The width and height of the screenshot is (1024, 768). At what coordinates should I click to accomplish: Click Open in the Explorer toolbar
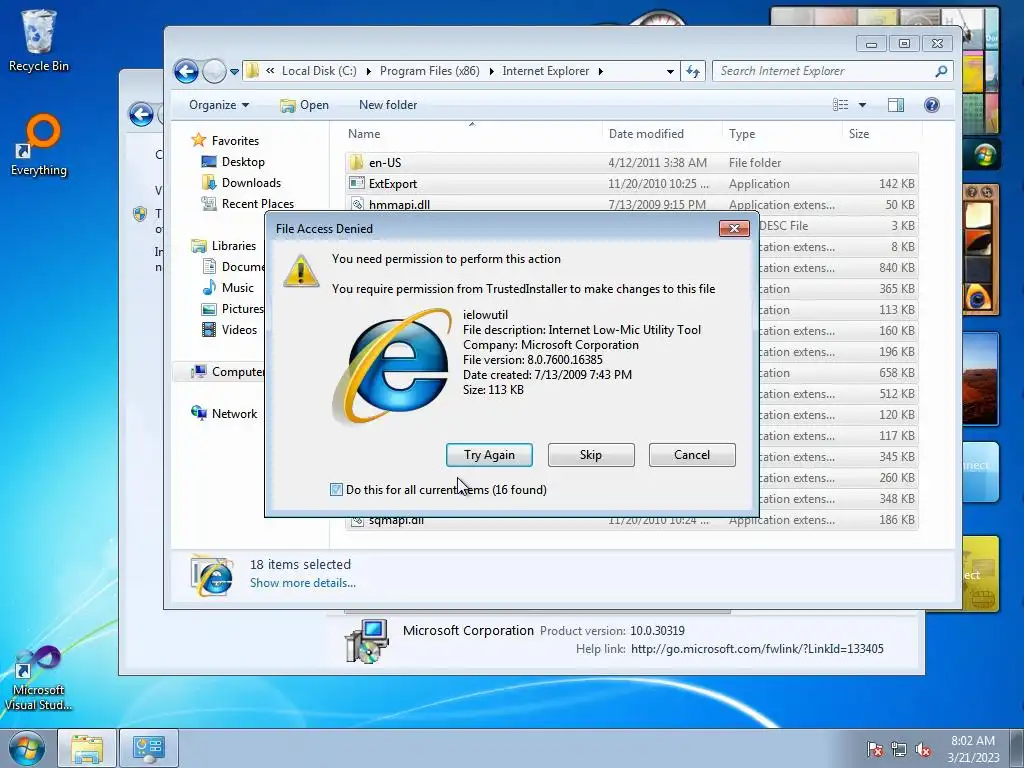point(304,104)
